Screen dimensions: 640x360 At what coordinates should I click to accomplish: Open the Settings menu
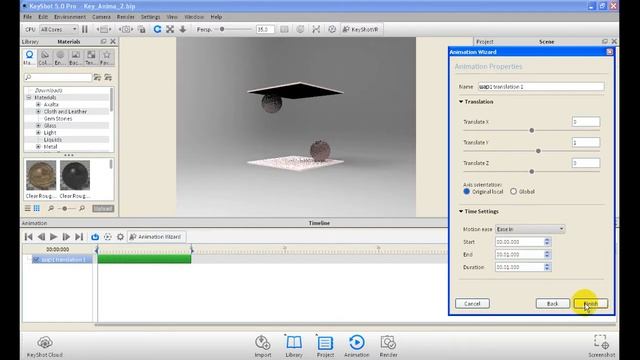[x=150, y=17]
